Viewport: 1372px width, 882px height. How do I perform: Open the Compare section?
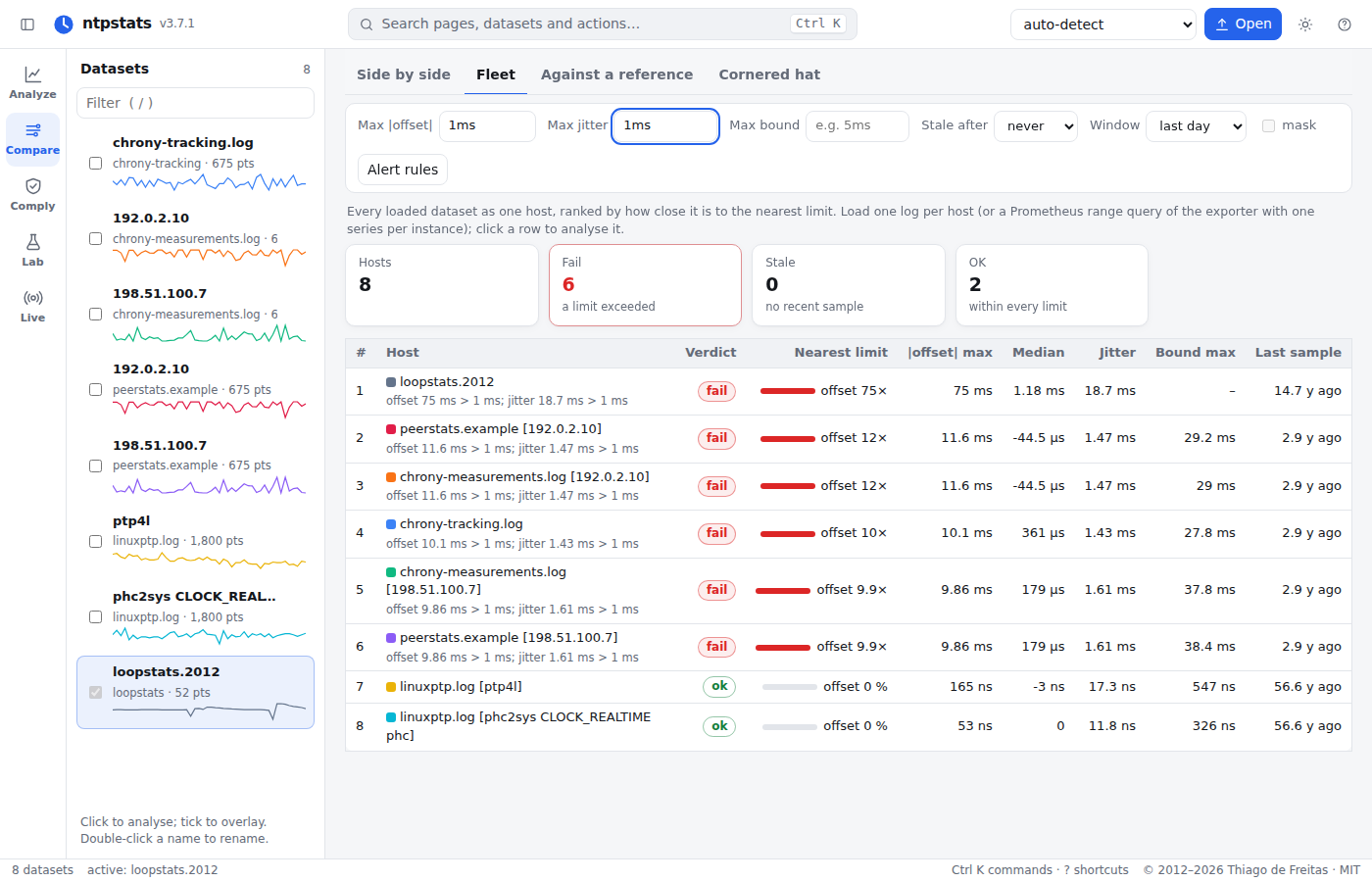click(x=33, y=138)
